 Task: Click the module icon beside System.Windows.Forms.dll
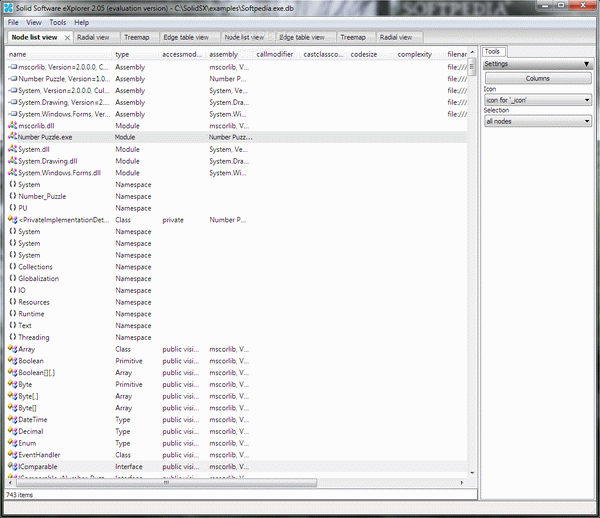13,173
